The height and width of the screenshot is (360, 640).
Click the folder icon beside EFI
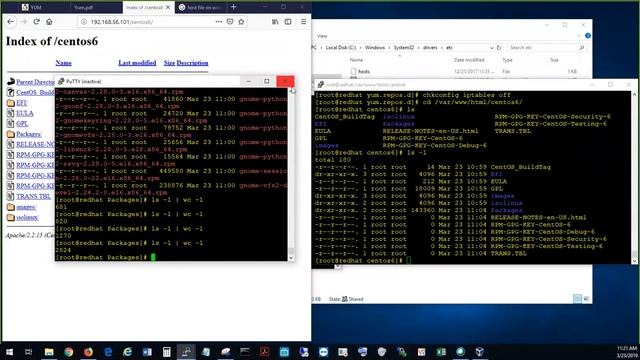point(11,103)
